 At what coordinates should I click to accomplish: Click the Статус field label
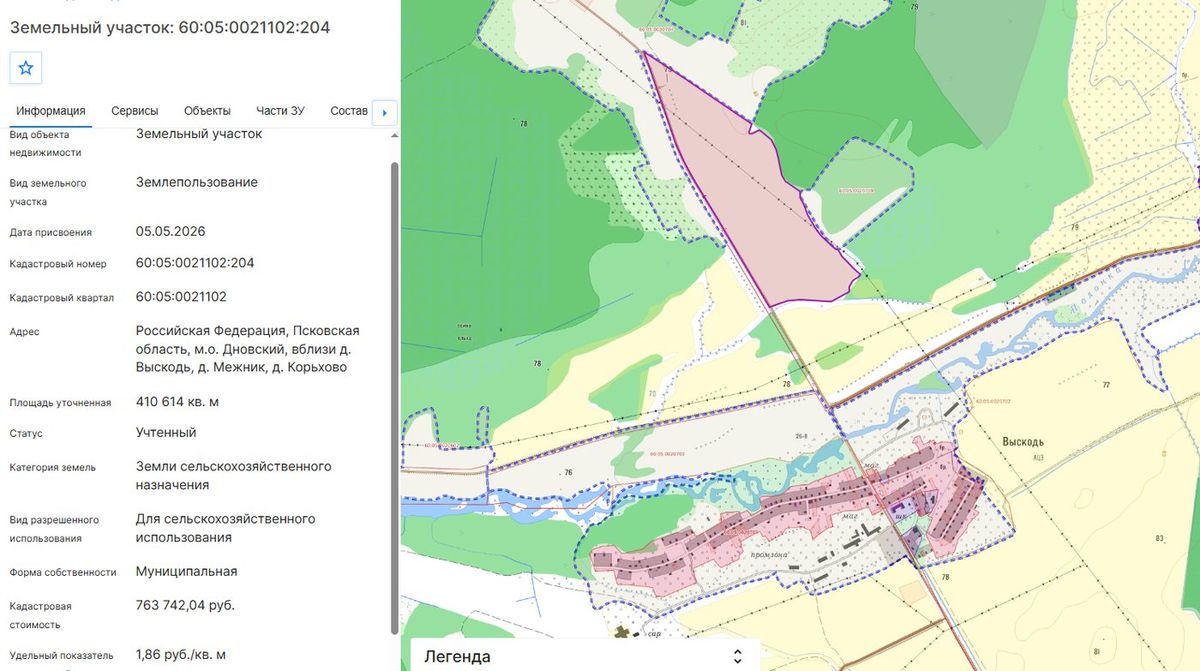click(x=26, y=434)
